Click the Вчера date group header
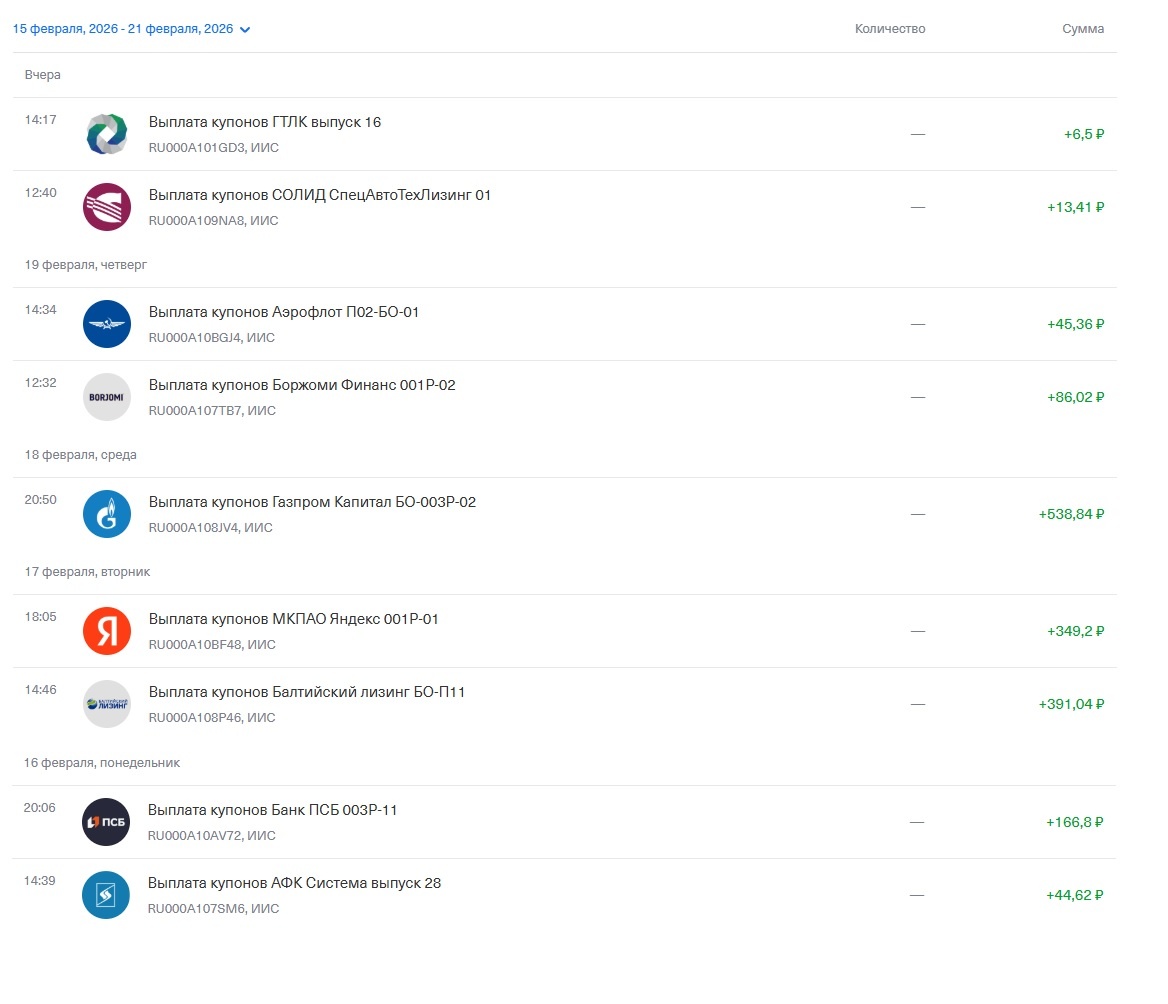Screen dimensions: 1168x1004 [x=42, y=74]
